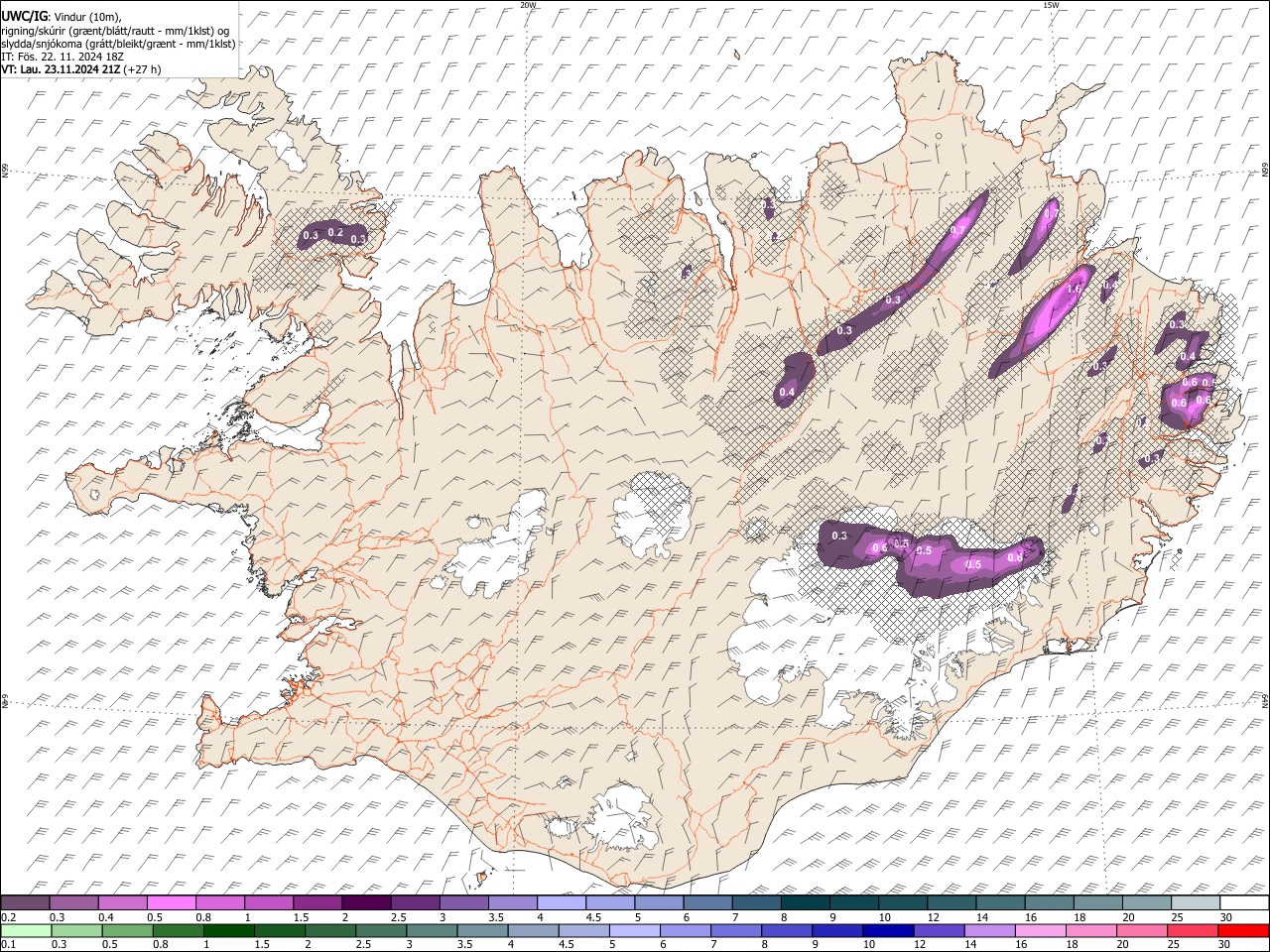Select the lower legend swatch between 8 and 9
Viewport: 1270px width, 952px height.
[x=787, y=930]
